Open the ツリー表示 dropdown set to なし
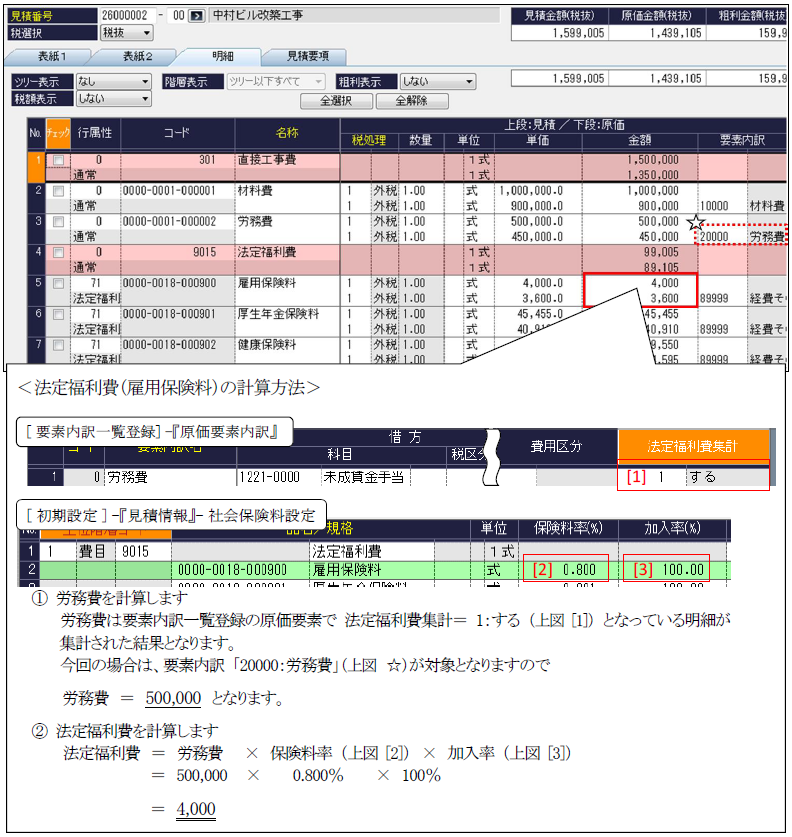 pyautogui.click(x=114, y=82)
